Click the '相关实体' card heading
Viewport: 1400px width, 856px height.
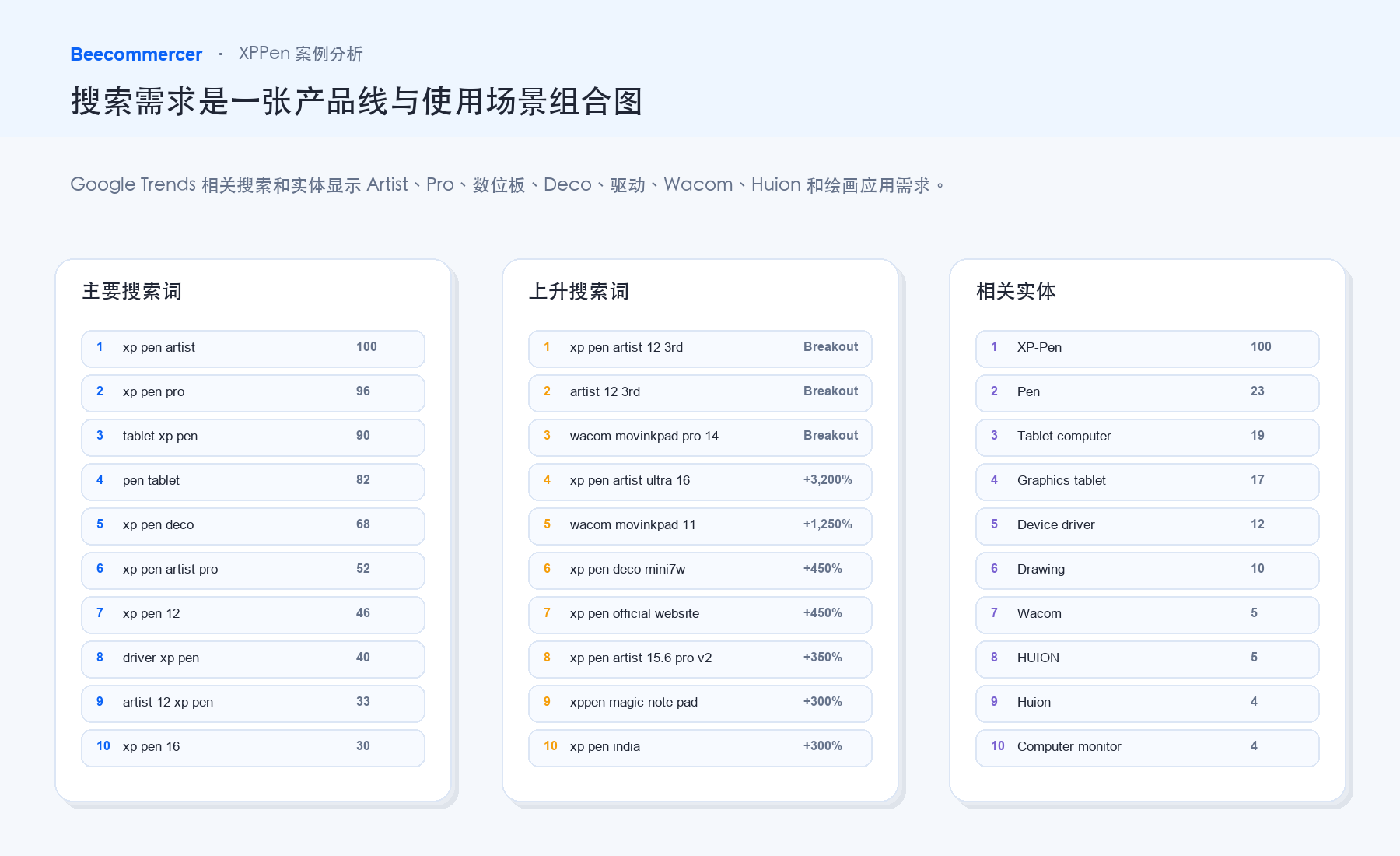(1016, 292)
